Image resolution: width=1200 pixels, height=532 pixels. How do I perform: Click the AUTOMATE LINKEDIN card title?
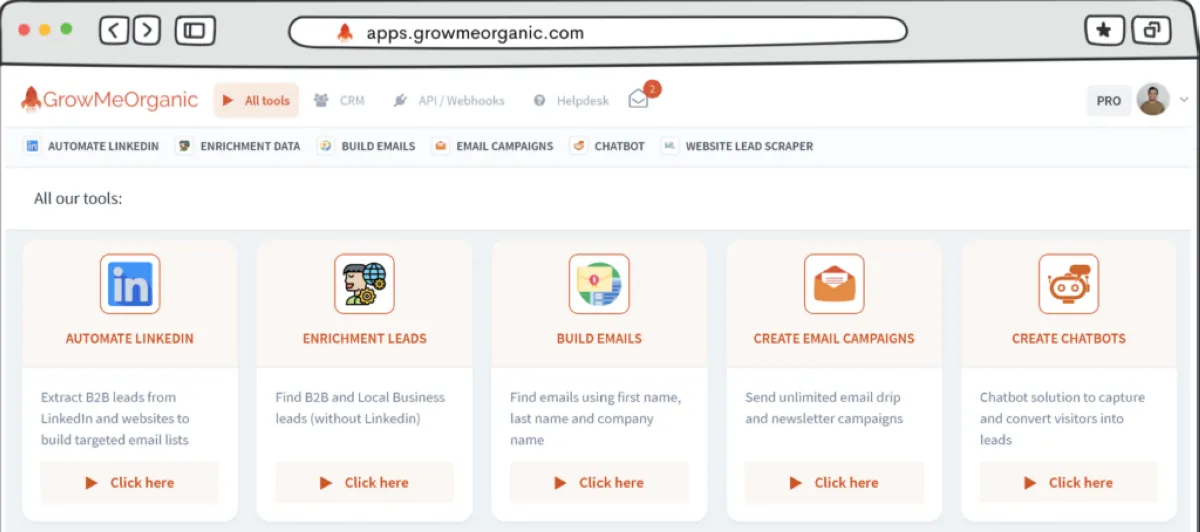click(130, 339)
